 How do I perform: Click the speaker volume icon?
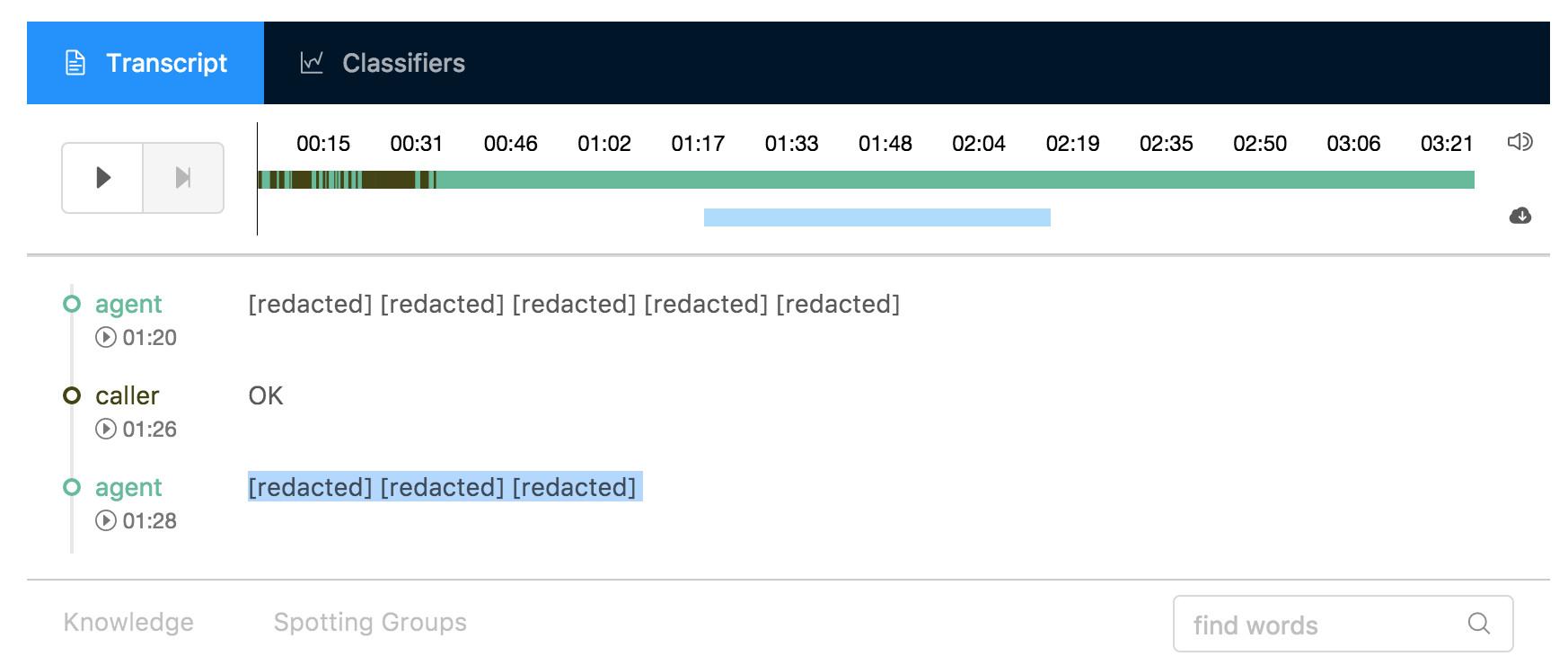(x=1520, y=142)
